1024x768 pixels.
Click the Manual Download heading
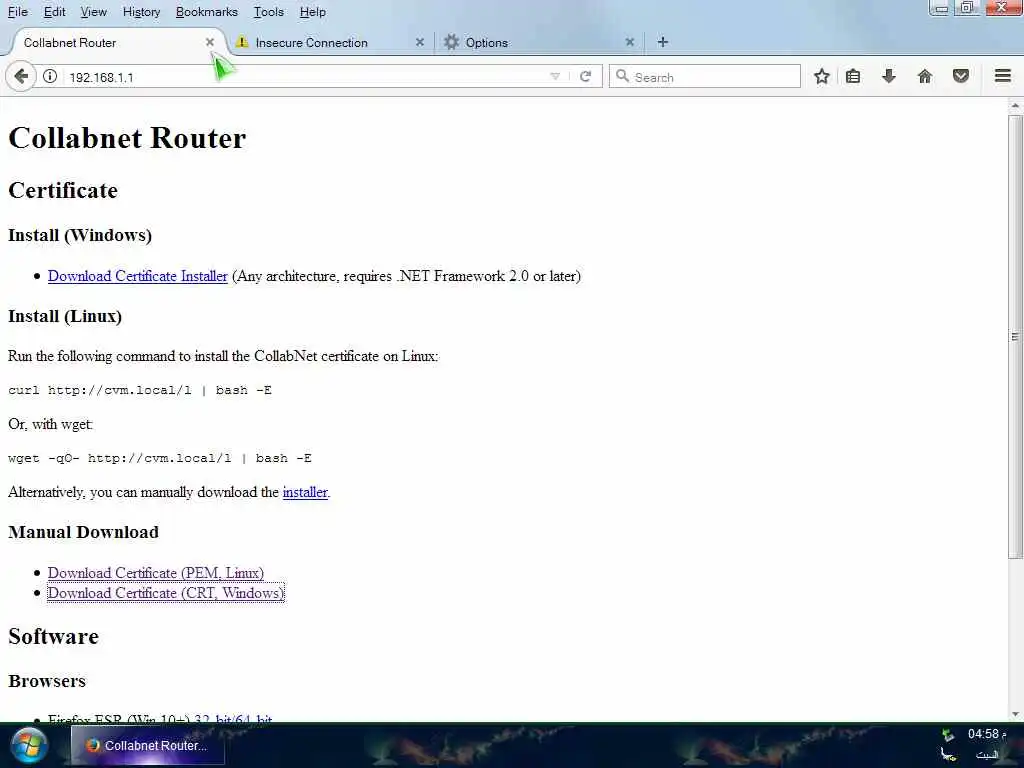[x=84, y=532]
